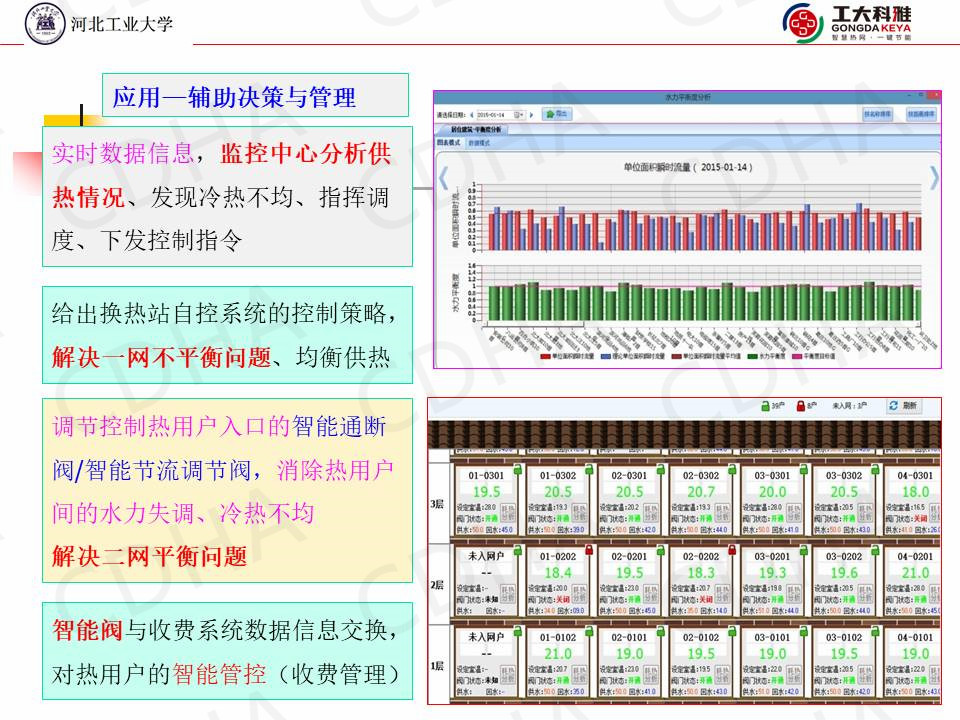Select the 图表模式 tab
Viewport: 960px width, 720px height.
pyautogui.click(x=447, y=143)
